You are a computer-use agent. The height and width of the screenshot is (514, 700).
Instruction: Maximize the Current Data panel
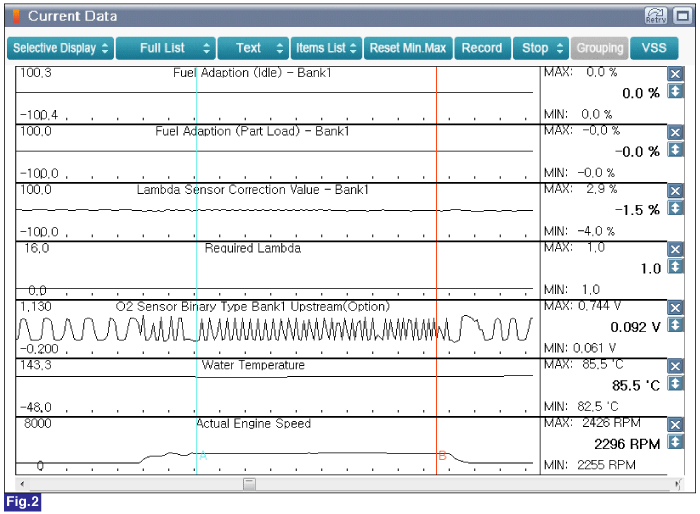click(x=683, y=16)
